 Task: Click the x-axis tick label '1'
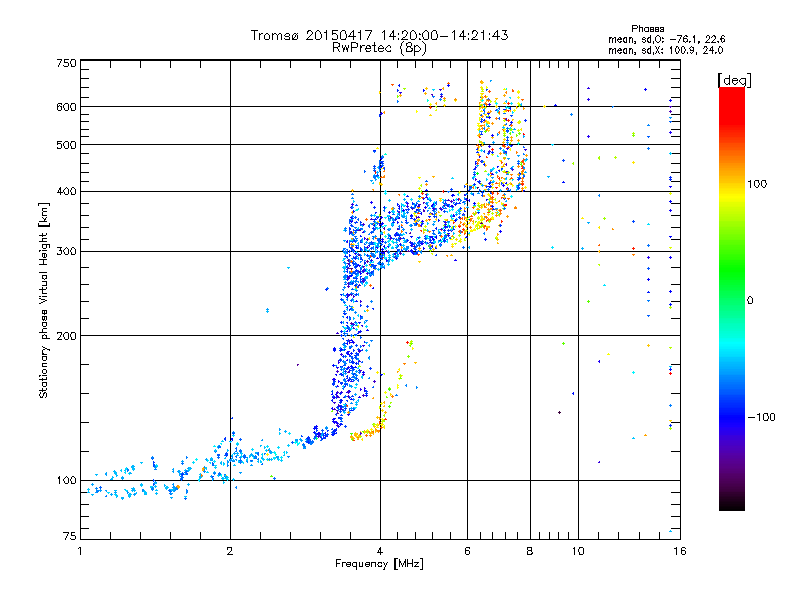80,551
